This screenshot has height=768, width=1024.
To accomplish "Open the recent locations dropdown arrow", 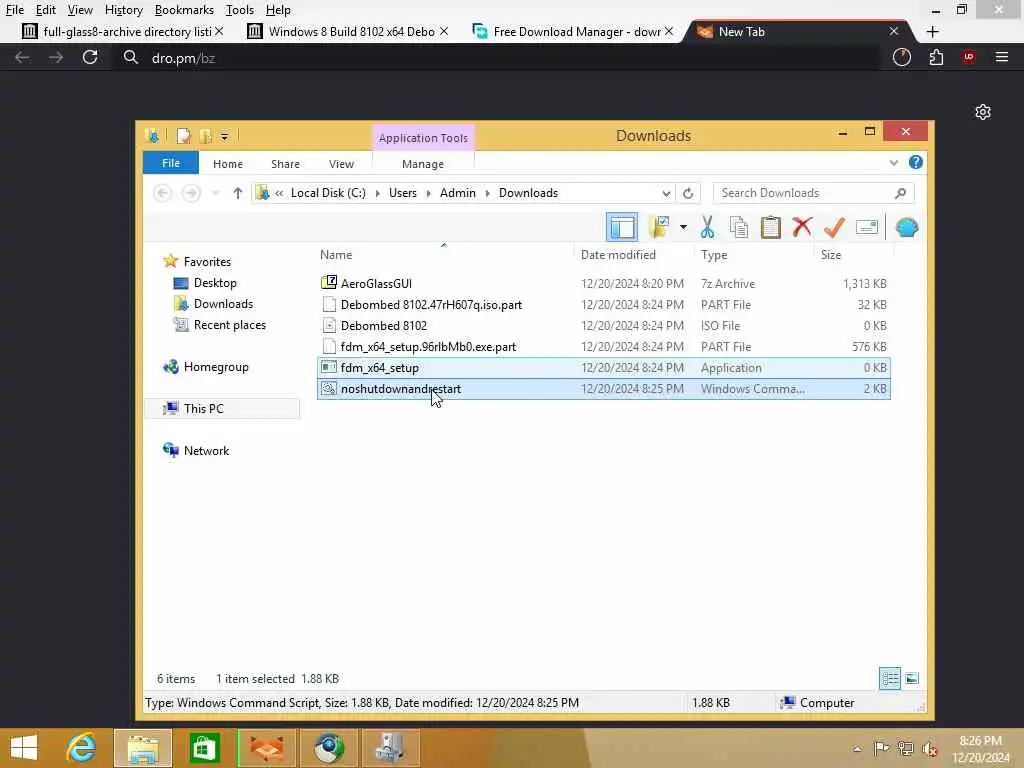I will 216,193.
